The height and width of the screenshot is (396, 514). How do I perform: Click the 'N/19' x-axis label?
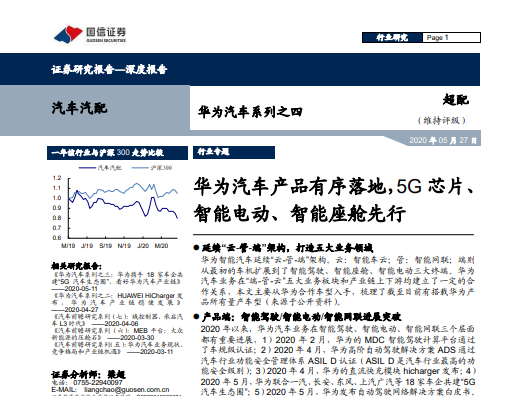point(124,246)
